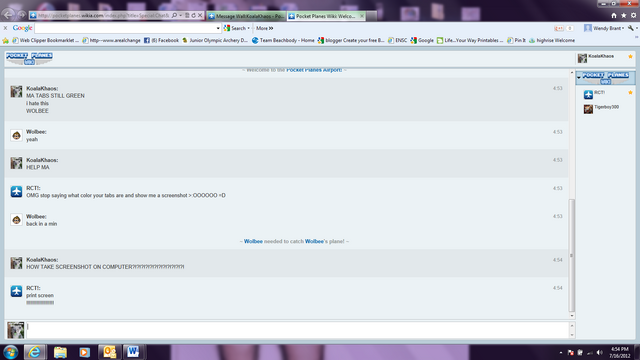
Task: Switch to Message Wall:KoalaKhaos tab
Action: (246, 16)
